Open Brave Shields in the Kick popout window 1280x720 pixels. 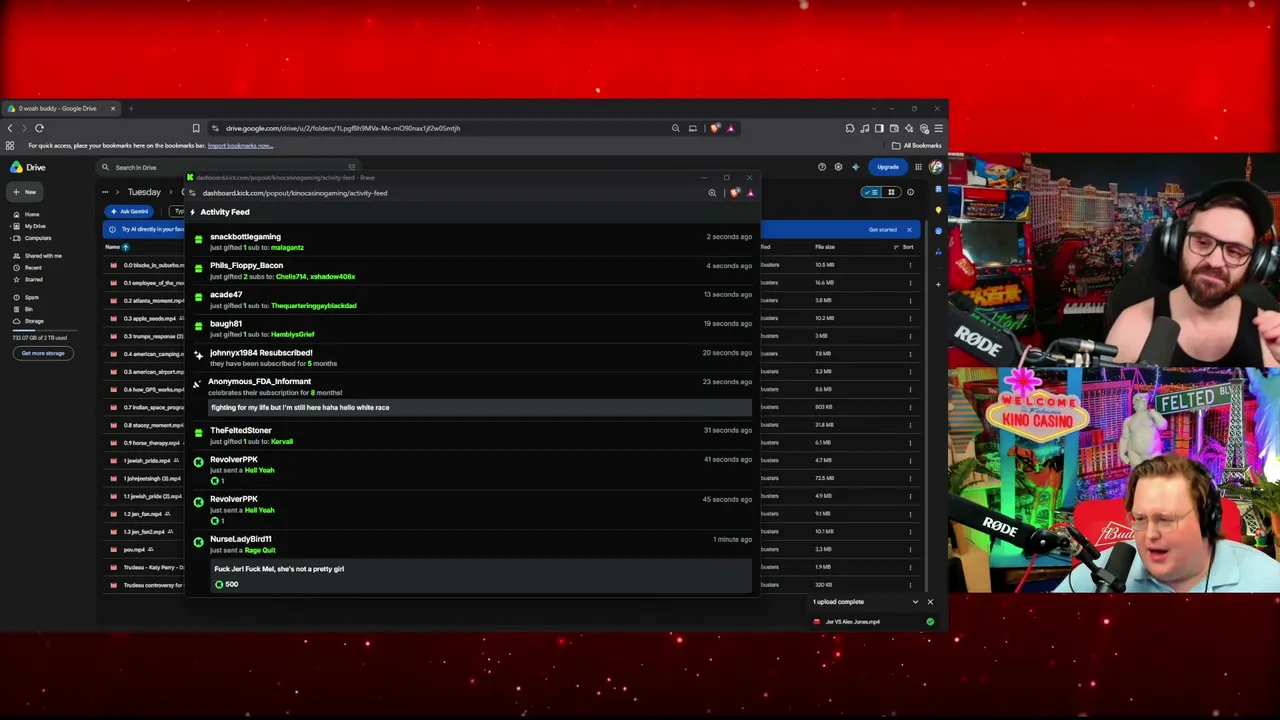tap(735, 193)
